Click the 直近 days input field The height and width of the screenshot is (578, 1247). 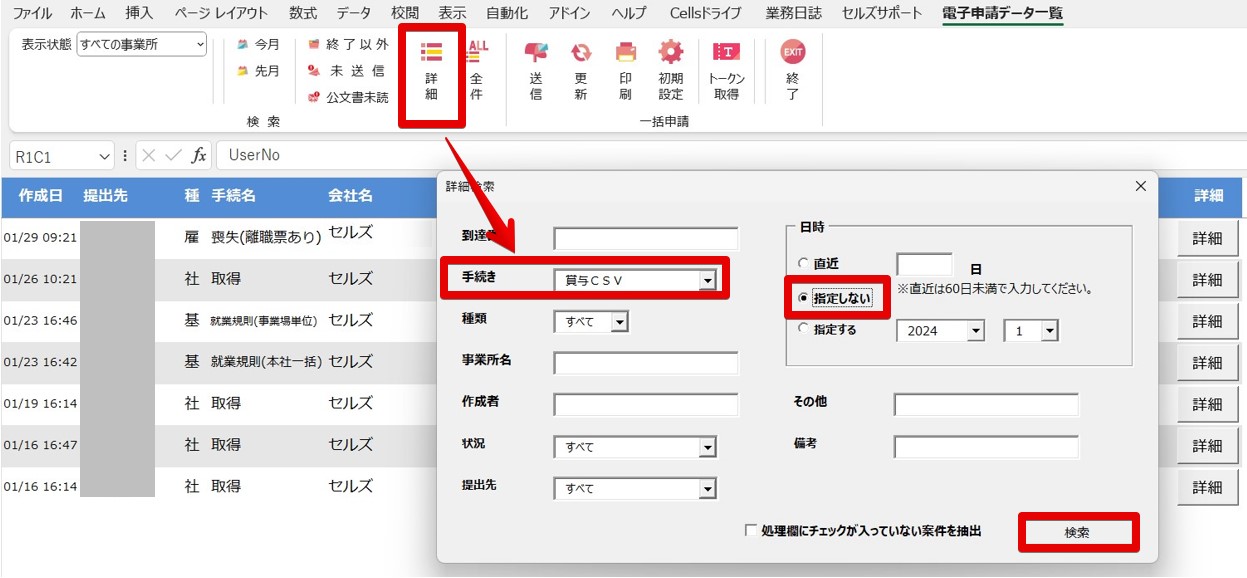click(925, 265)
